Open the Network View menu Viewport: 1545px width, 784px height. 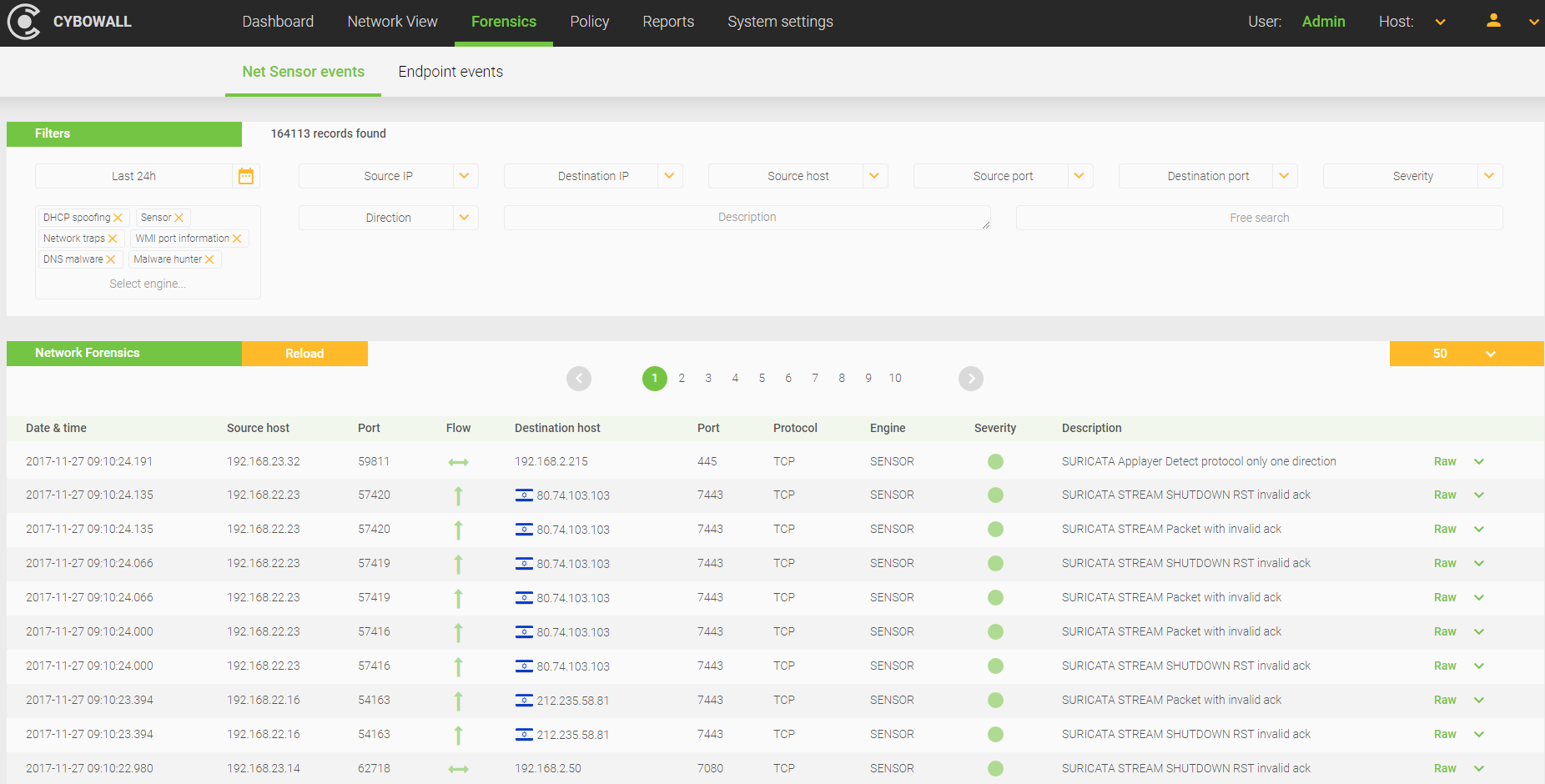(392, 22)
